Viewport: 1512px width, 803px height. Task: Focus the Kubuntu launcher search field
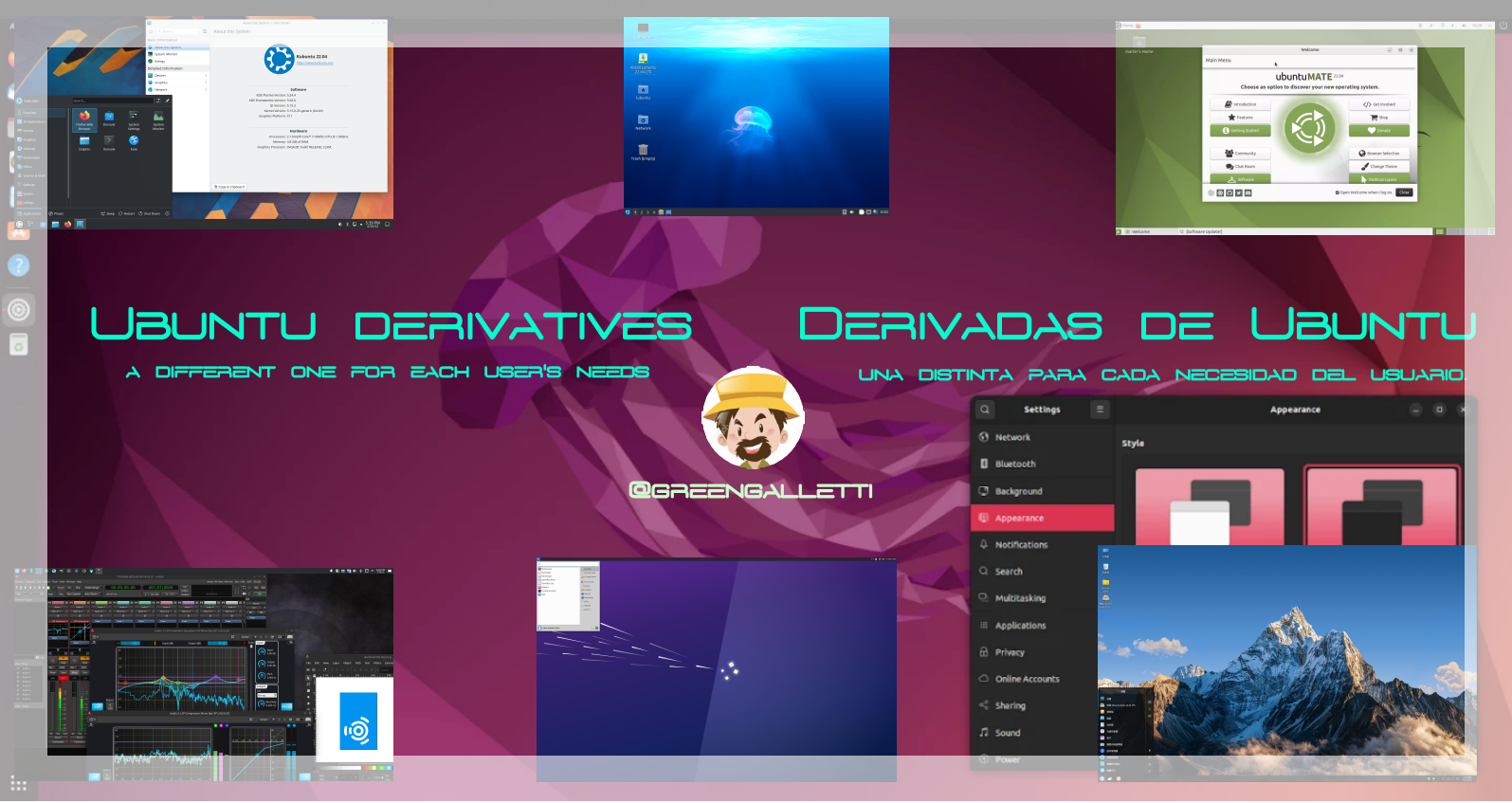(113, 100)
